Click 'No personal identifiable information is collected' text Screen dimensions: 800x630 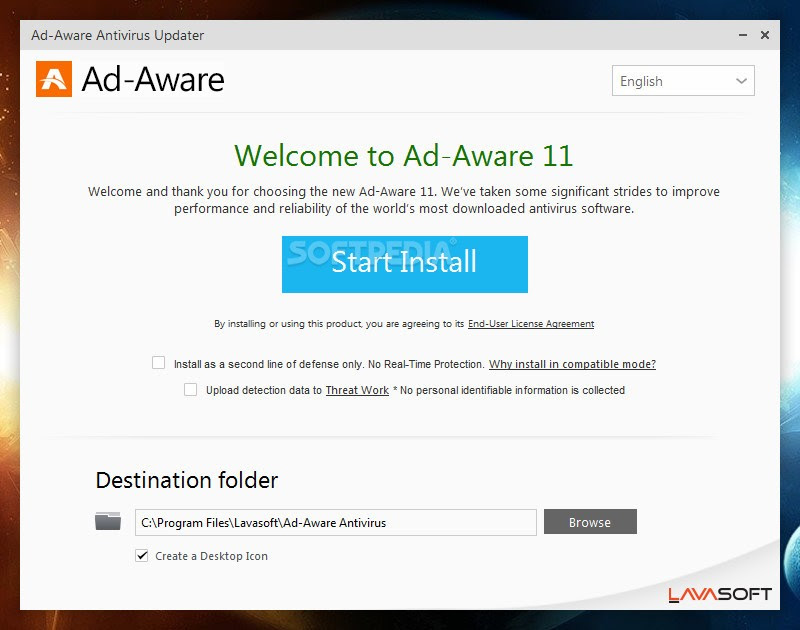(x=512, y=390)
